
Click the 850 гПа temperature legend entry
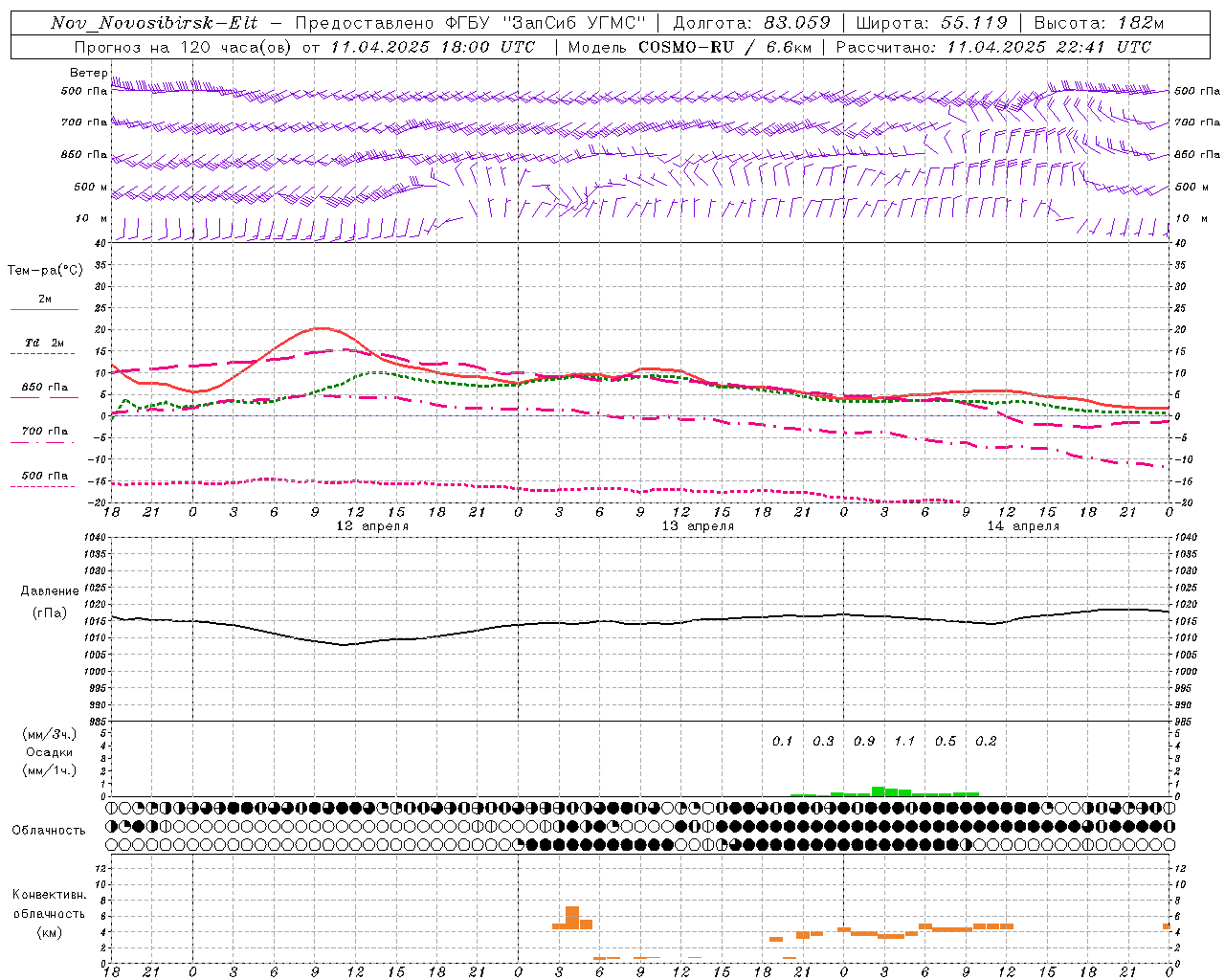pyautogui.click(x=45, y=388)
